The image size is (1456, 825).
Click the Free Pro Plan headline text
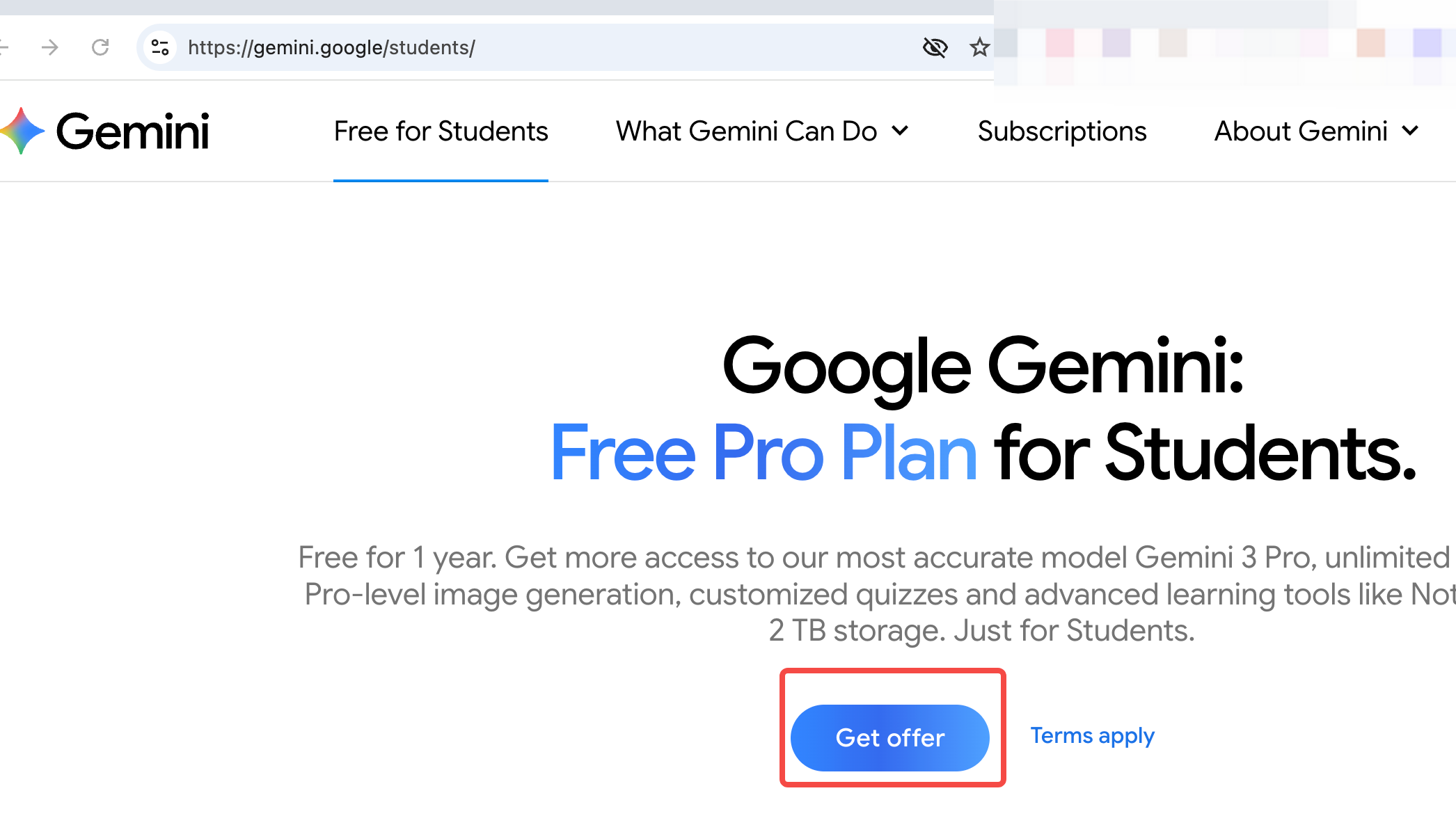coord(763,454)
